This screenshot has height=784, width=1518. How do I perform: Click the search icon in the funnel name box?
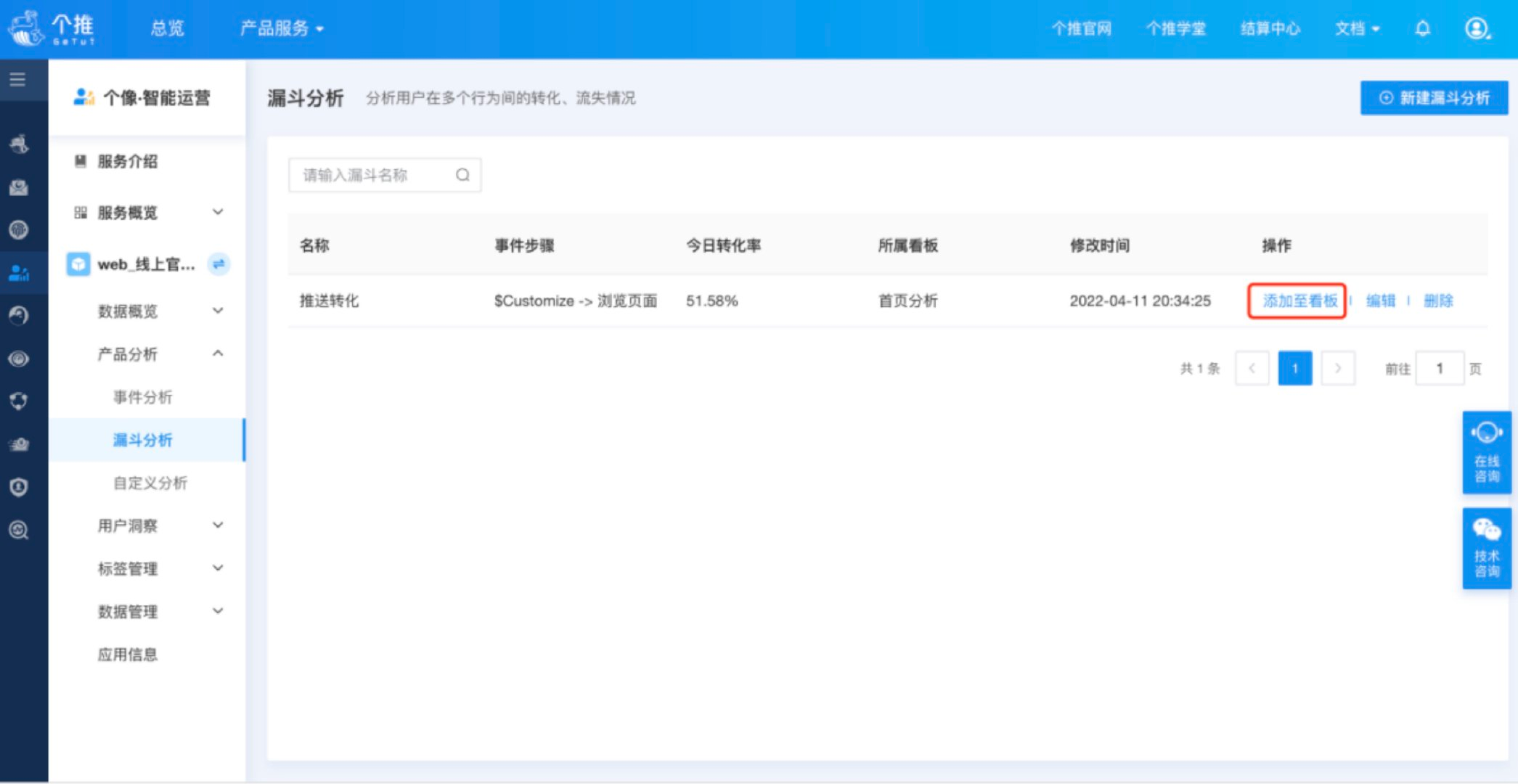point(462,175)
